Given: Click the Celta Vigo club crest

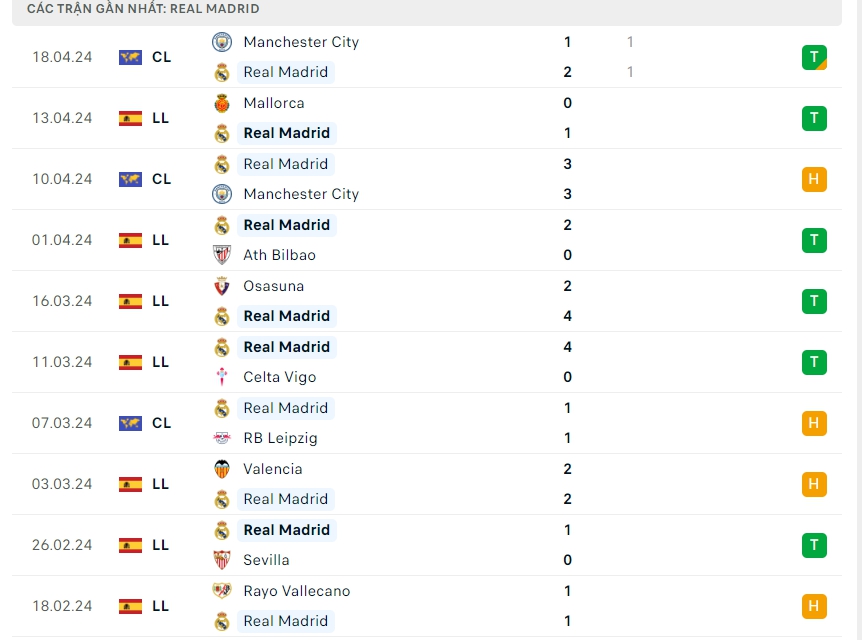Looking at the screenshot, I should [221, 377].
